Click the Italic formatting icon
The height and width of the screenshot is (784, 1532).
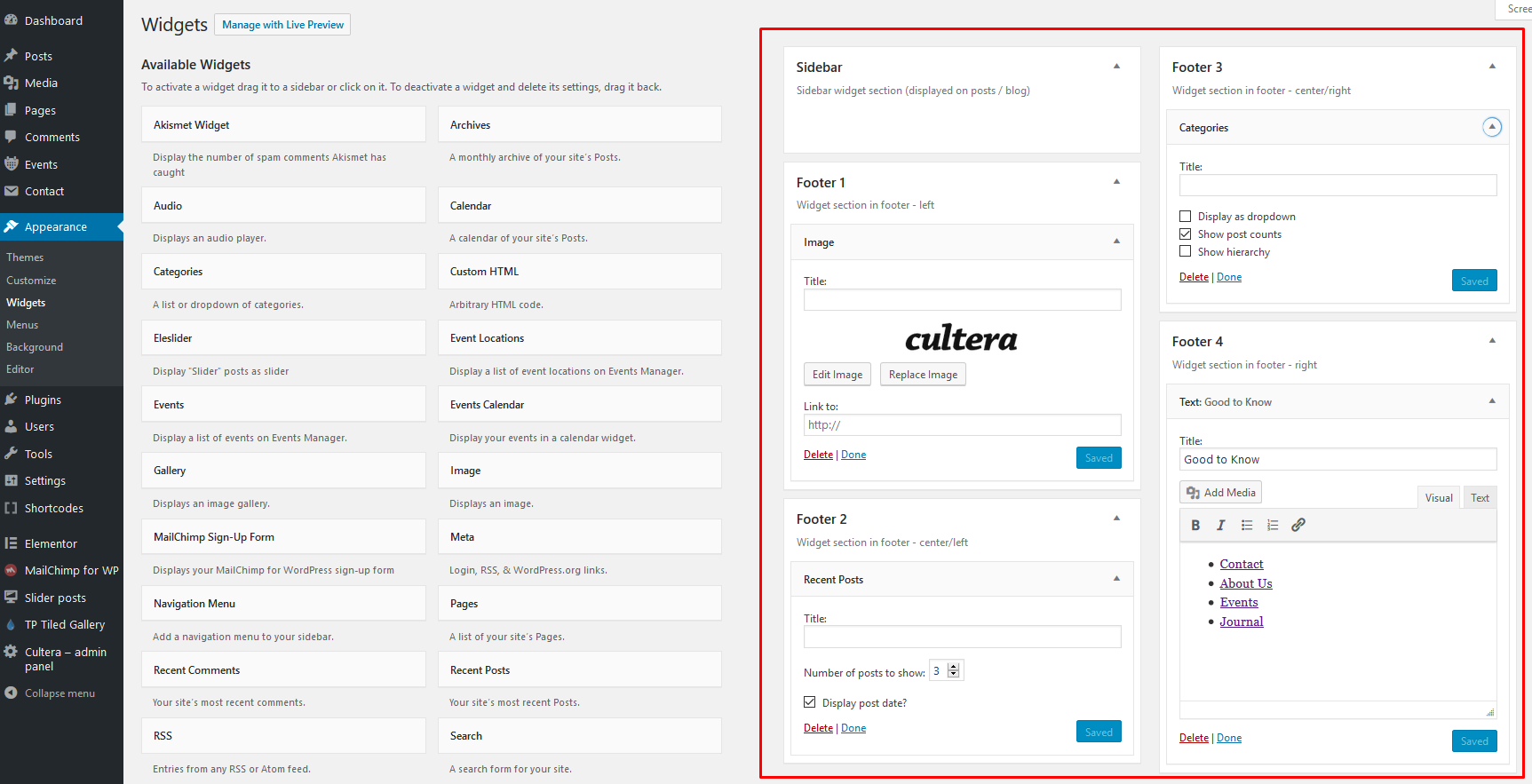1220,526
